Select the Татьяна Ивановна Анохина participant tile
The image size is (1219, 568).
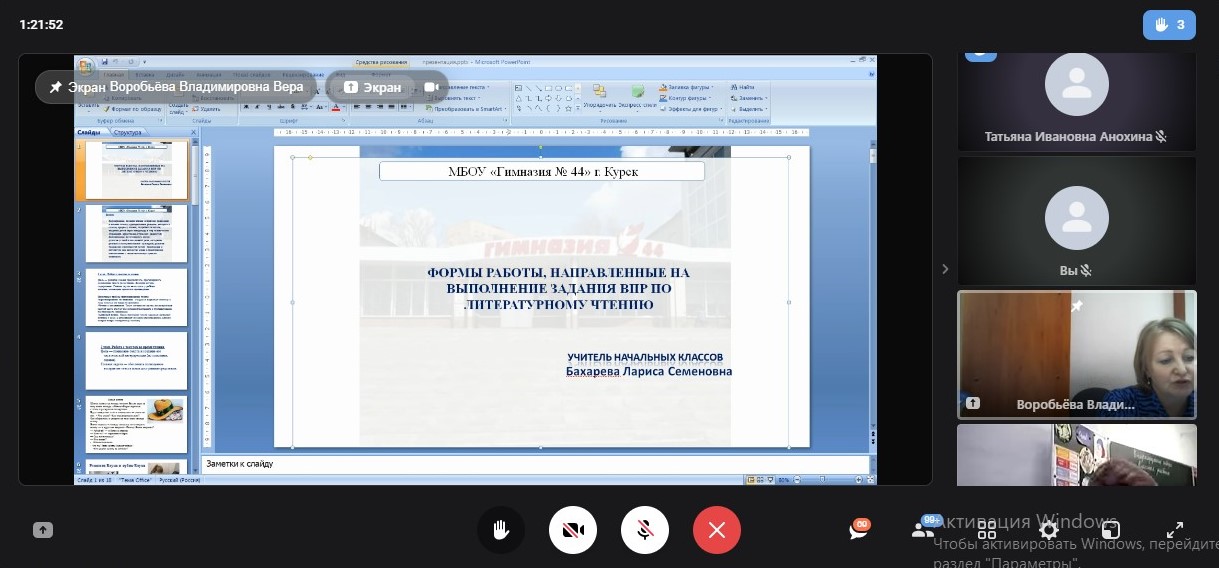tap(1077, 100)
